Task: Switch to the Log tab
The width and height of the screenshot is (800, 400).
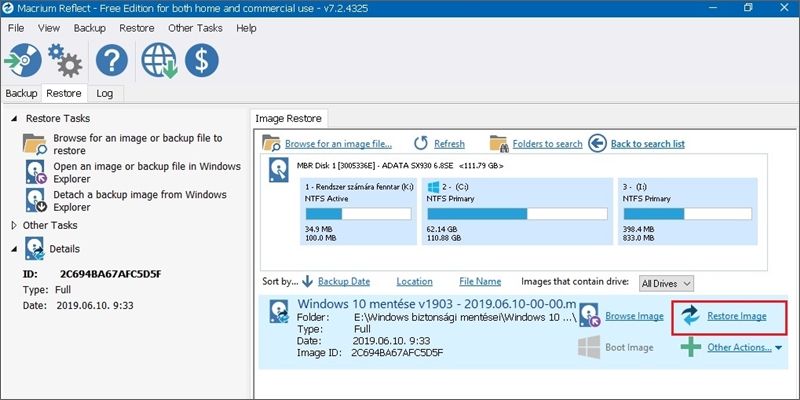Action: click(104, 93)
